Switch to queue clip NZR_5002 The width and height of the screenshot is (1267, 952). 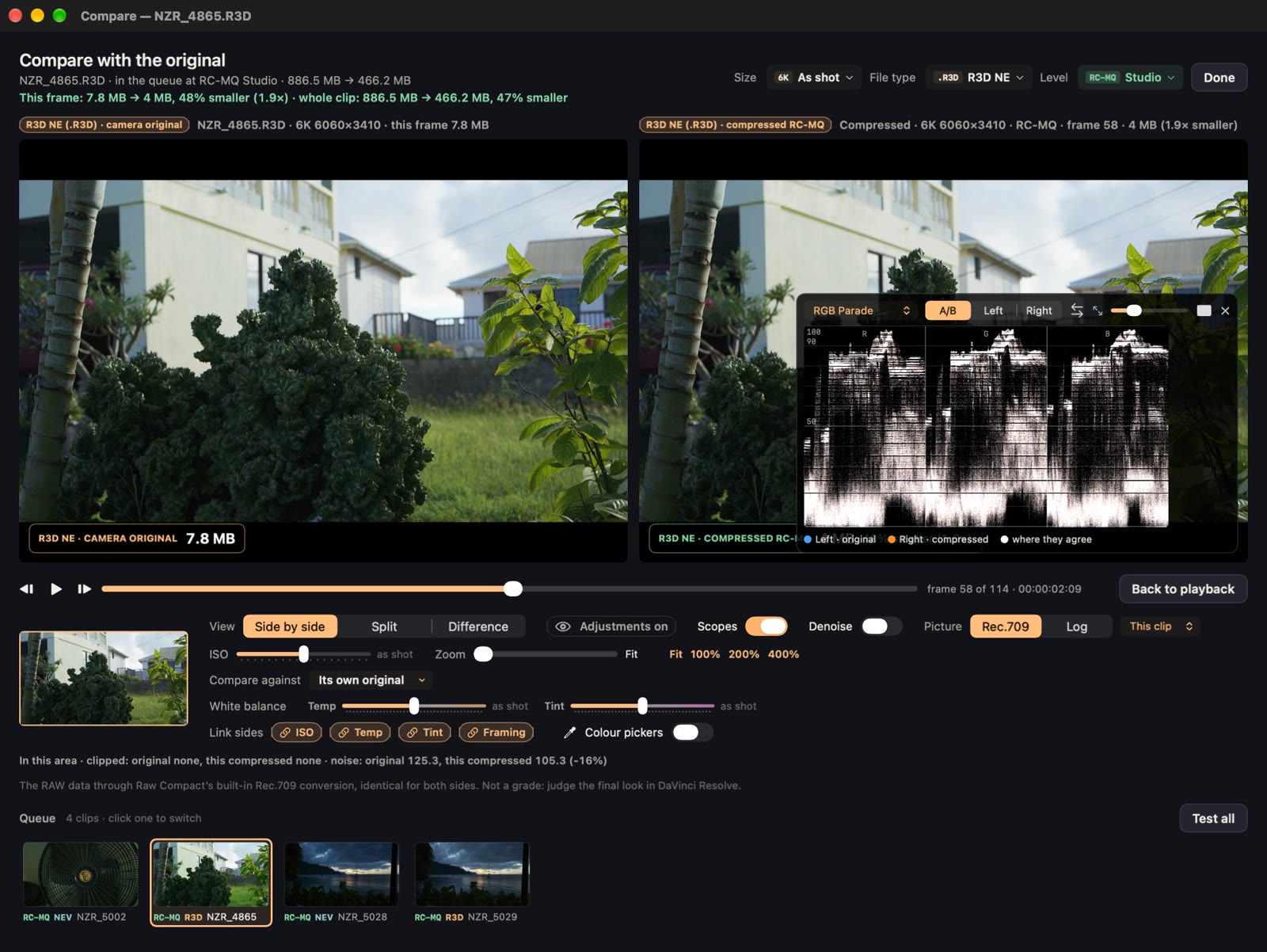pos(80,882)
